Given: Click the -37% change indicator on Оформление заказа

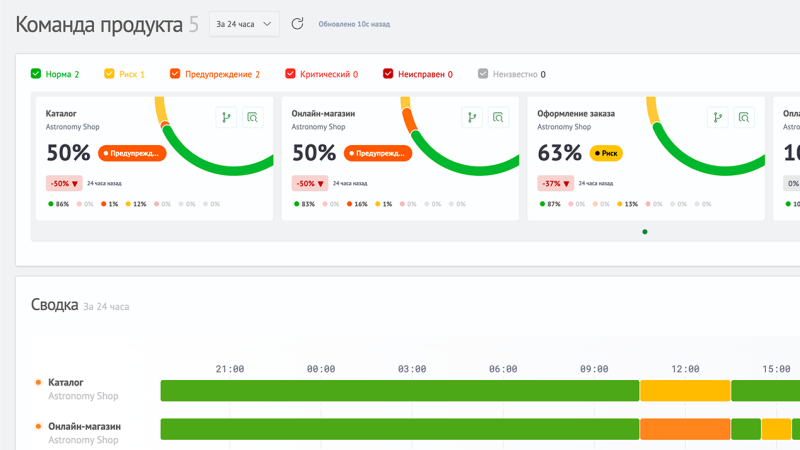Looking at the screenshot, I should click(556, 183).
